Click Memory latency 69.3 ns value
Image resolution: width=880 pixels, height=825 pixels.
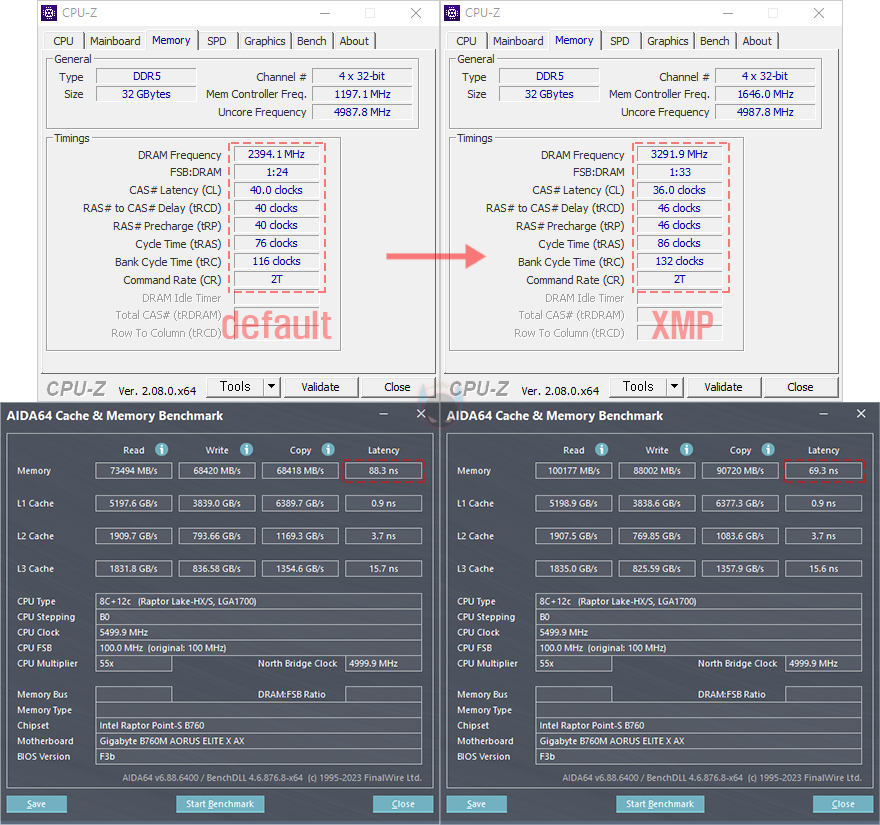click(823, 470)
